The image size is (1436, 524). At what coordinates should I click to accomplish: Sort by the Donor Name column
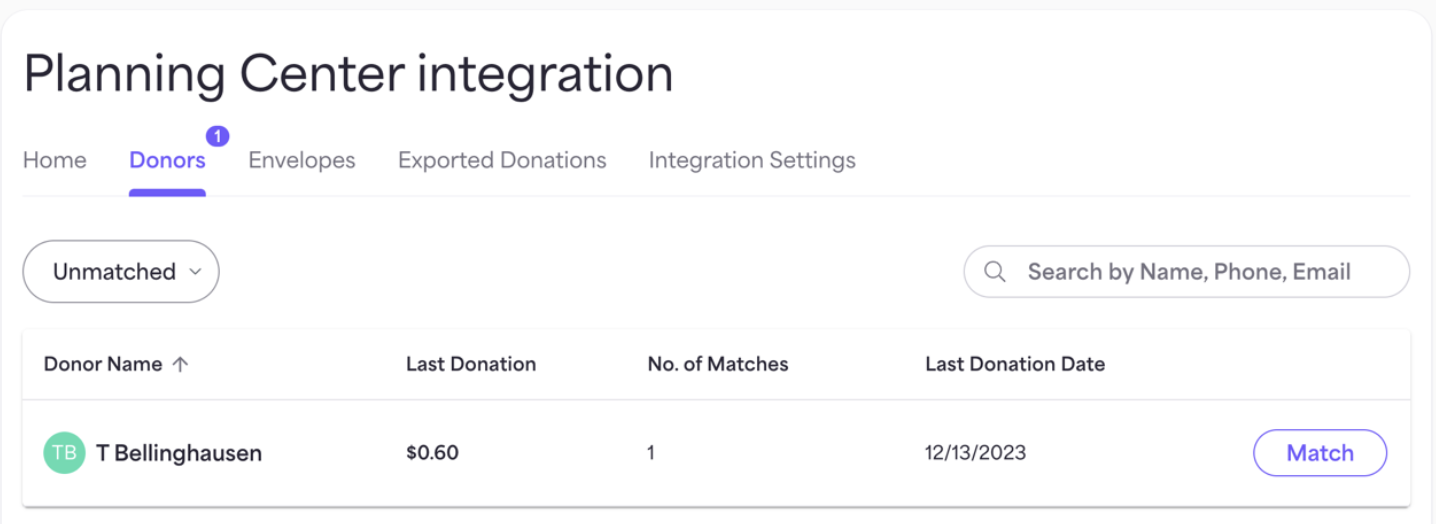pos(103,364)
